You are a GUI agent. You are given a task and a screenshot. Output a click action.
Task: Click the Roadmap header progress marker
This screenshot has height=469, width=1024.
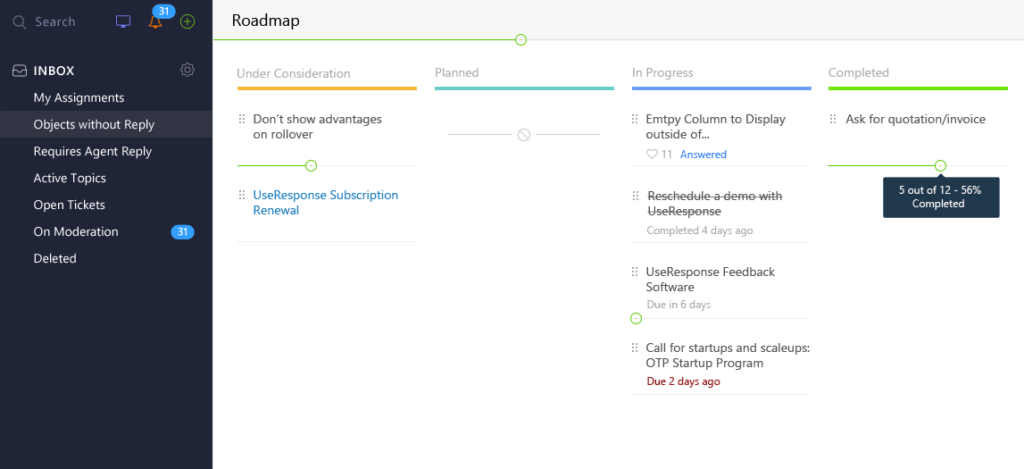(x=520, y=40)
